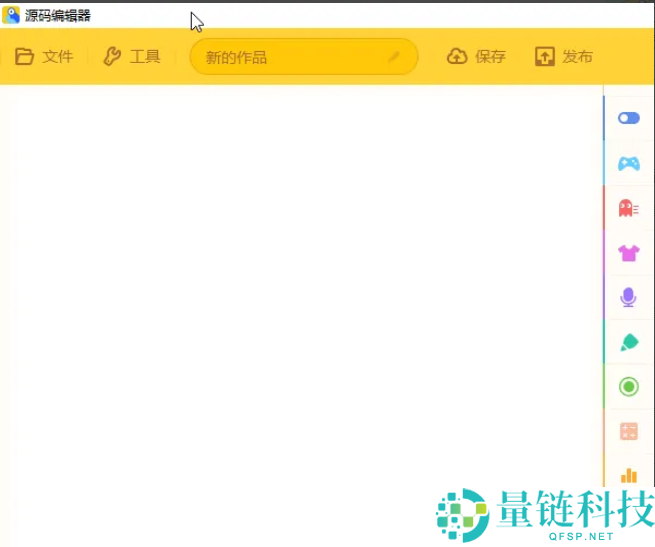
Task: Select the green Pen drawing category
Action: click(628, 342)
